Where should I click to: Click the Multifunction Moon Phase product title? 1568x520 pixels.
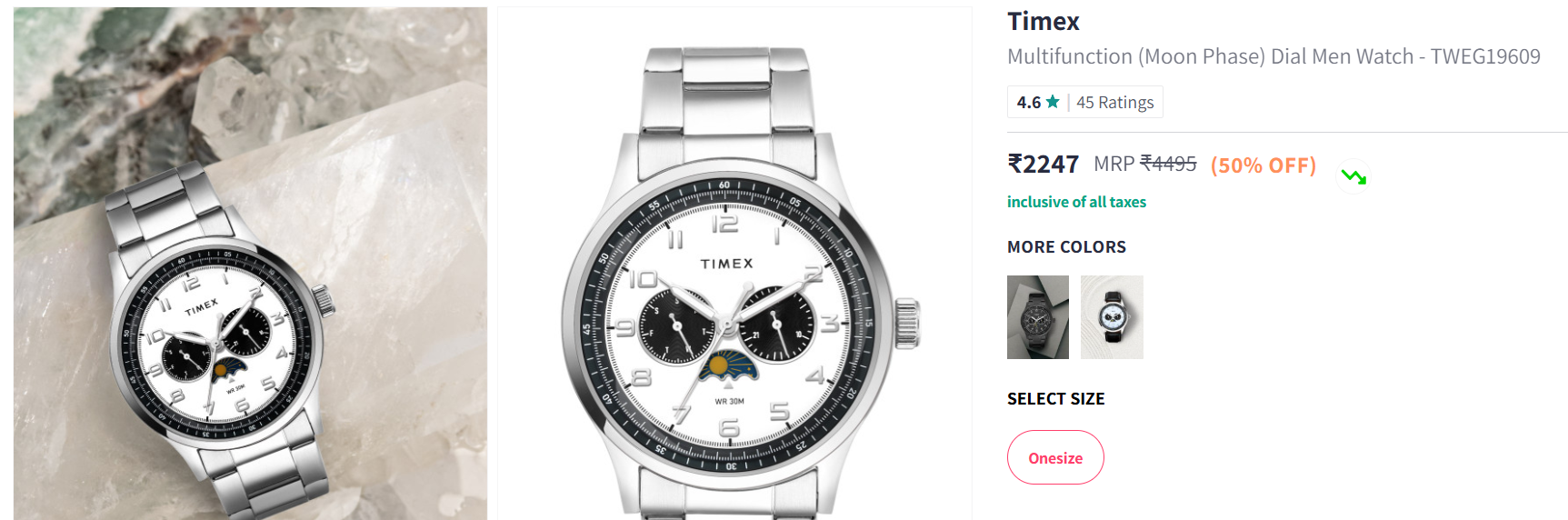point(1273,56)
